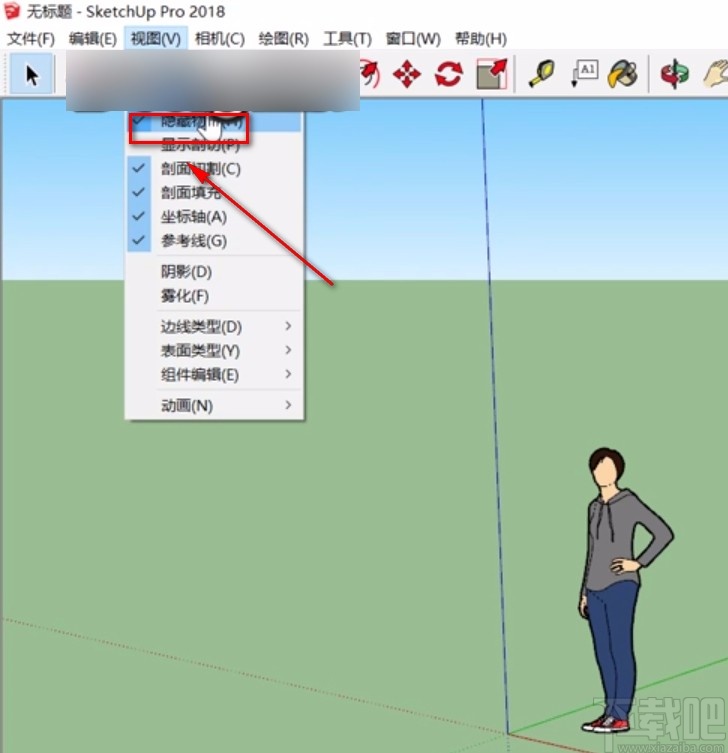The width and height of the screenshot is (728, 753).
Task: Enable 雾化(F) fog option
Action: (214, 296)
